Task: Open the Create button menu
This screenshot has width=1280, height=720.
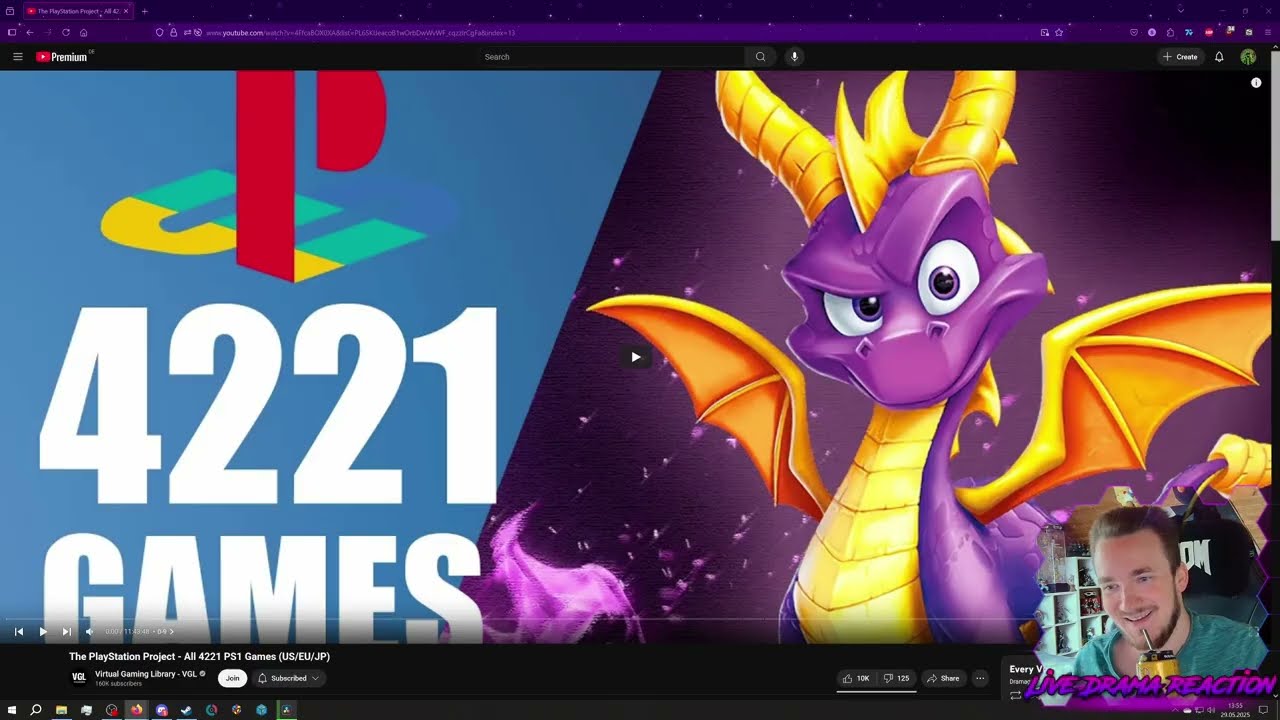Action: [x=1180, y=57]
